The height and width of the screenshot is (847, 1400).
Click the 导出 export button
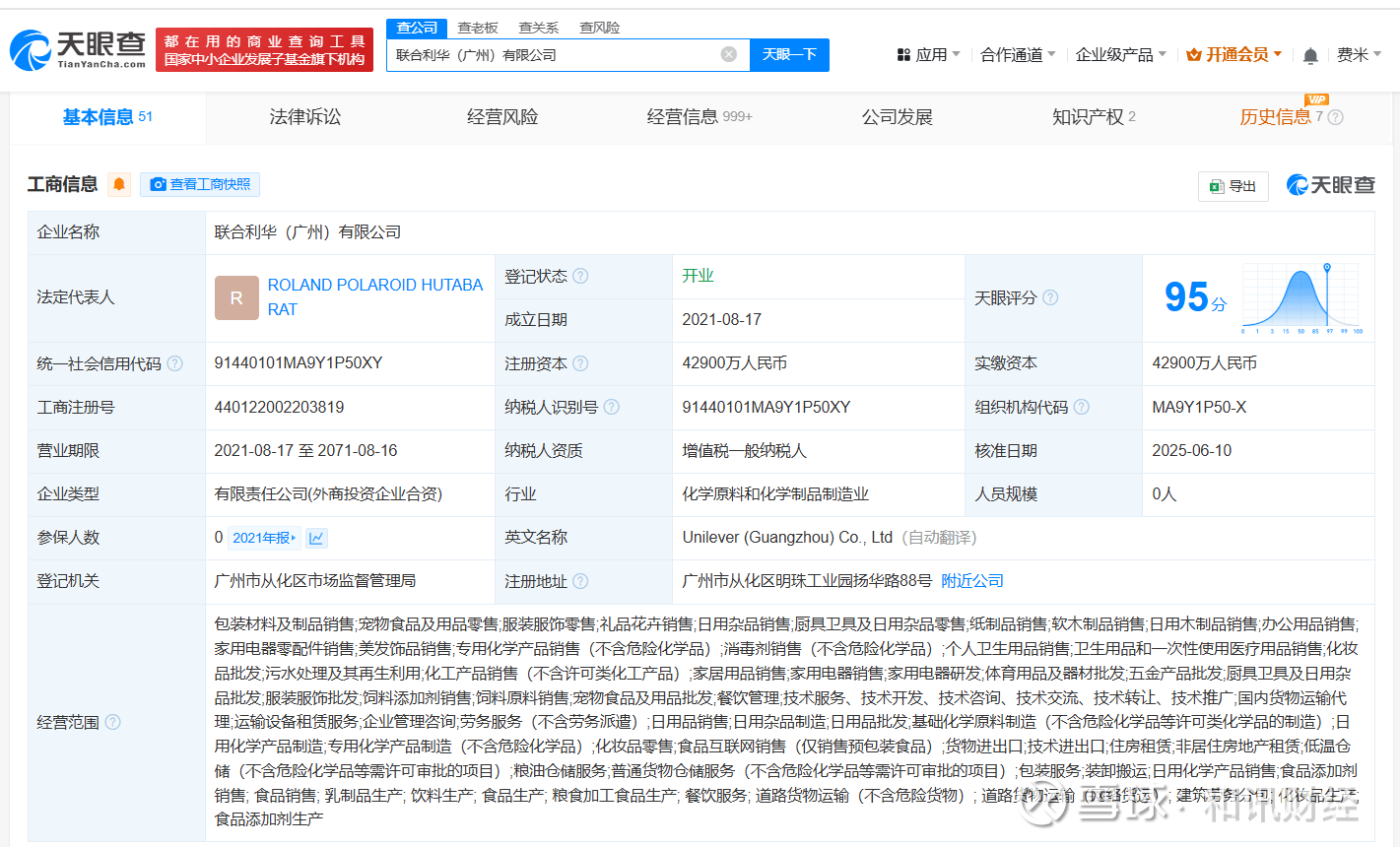tap(1233, 185)
